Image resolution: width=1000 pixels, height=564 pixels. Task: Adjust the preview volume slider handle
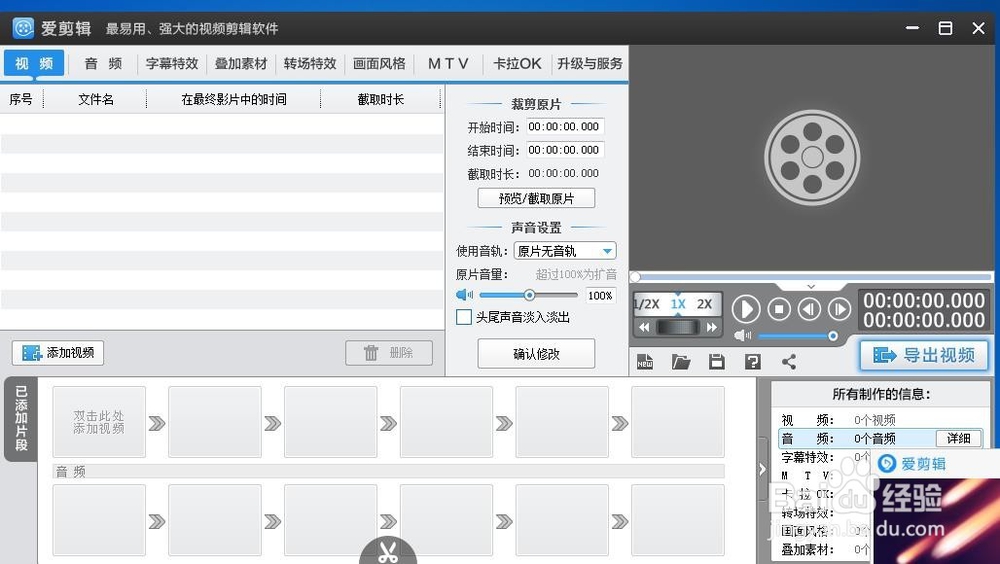[833, 336]
